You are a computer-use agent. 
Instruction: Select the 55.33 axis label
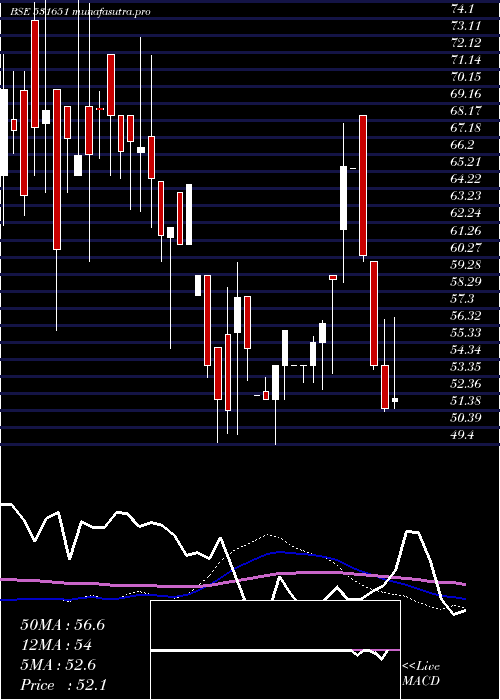click(466, 333)
